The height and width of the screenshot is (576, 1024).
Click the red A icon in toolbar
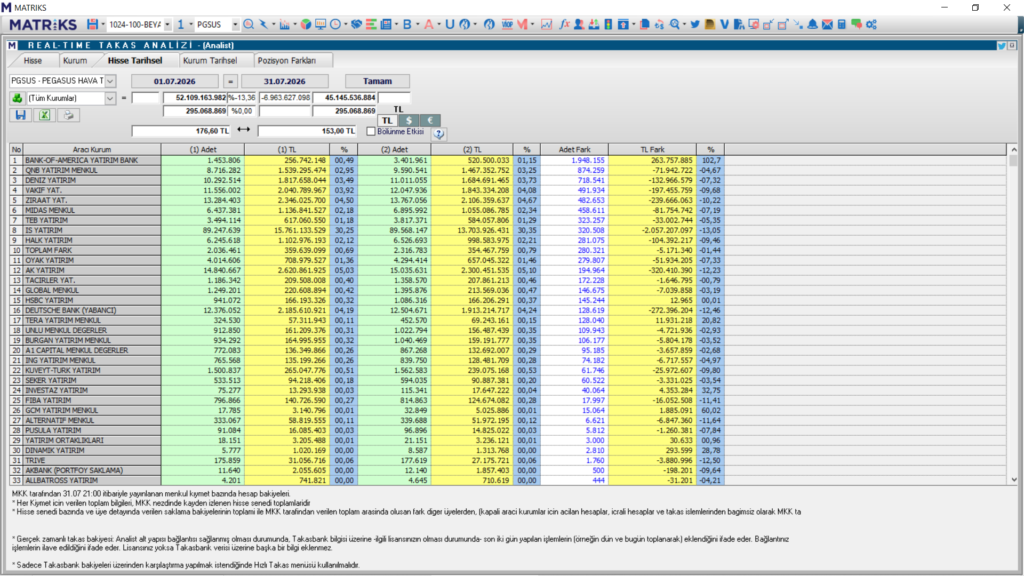pos(428,24)
